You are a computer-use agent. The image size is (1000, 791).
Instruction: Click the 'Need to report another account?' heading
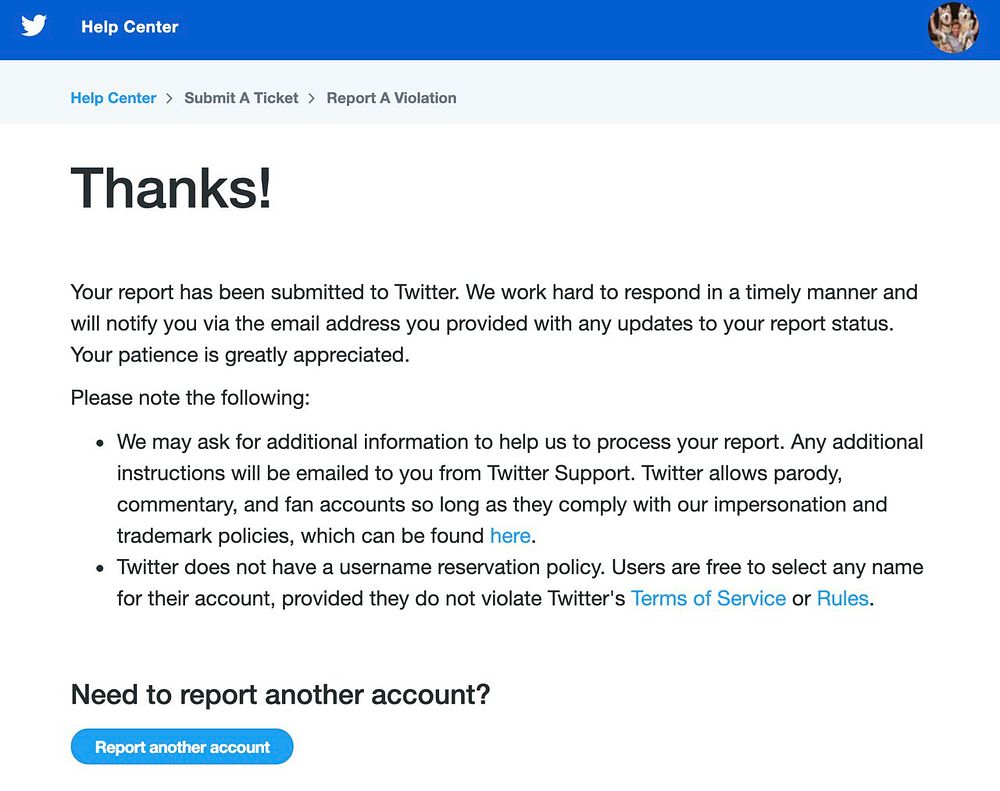pos(280,694)
